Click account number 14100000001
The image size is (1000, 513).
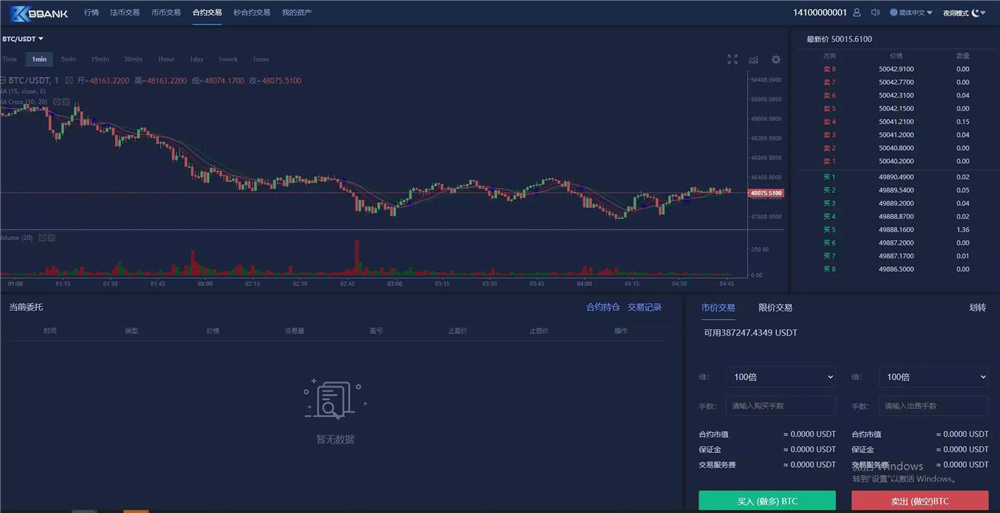tap(820, 13)
